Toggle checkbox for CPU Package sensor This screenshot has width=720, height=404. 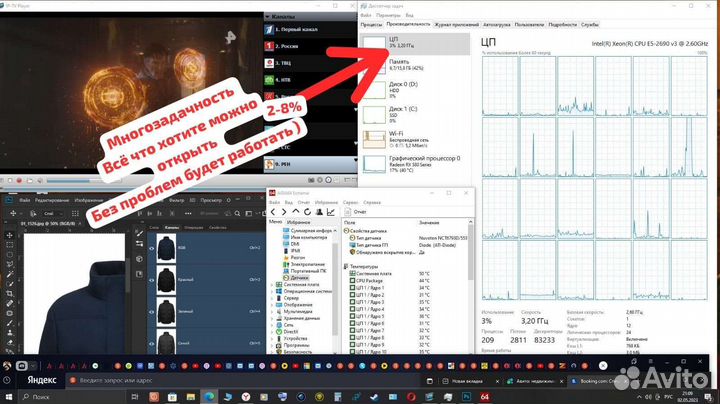(352, 281)
